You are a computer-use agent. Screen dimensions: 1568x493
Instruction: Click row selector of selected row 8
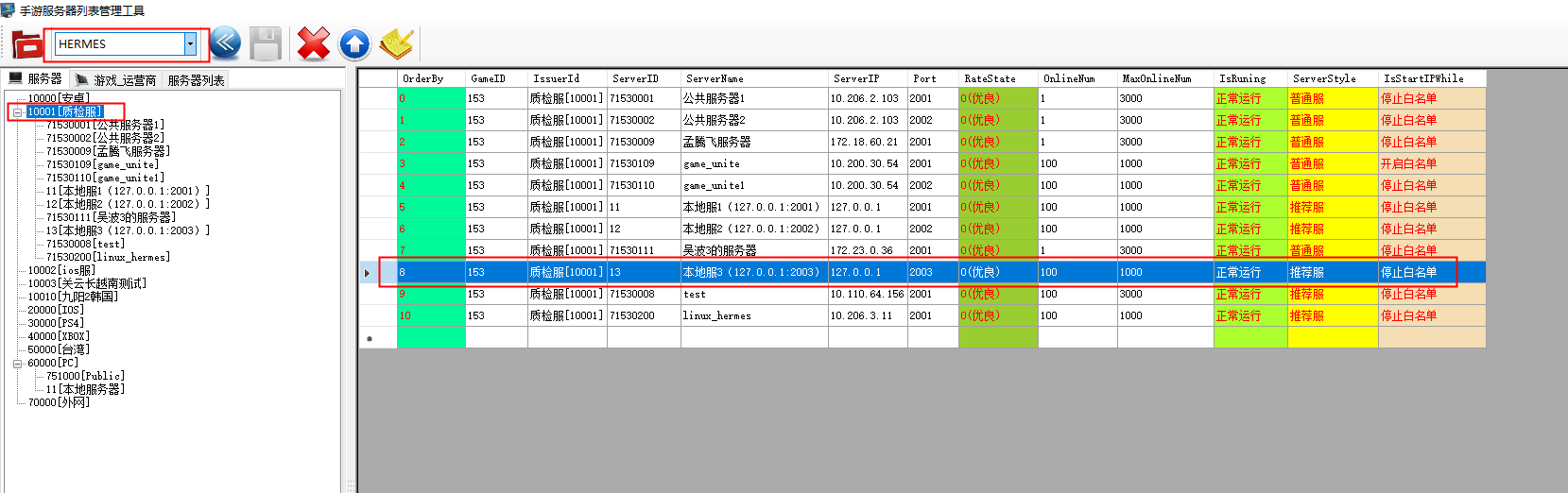(x=369, y=273)
